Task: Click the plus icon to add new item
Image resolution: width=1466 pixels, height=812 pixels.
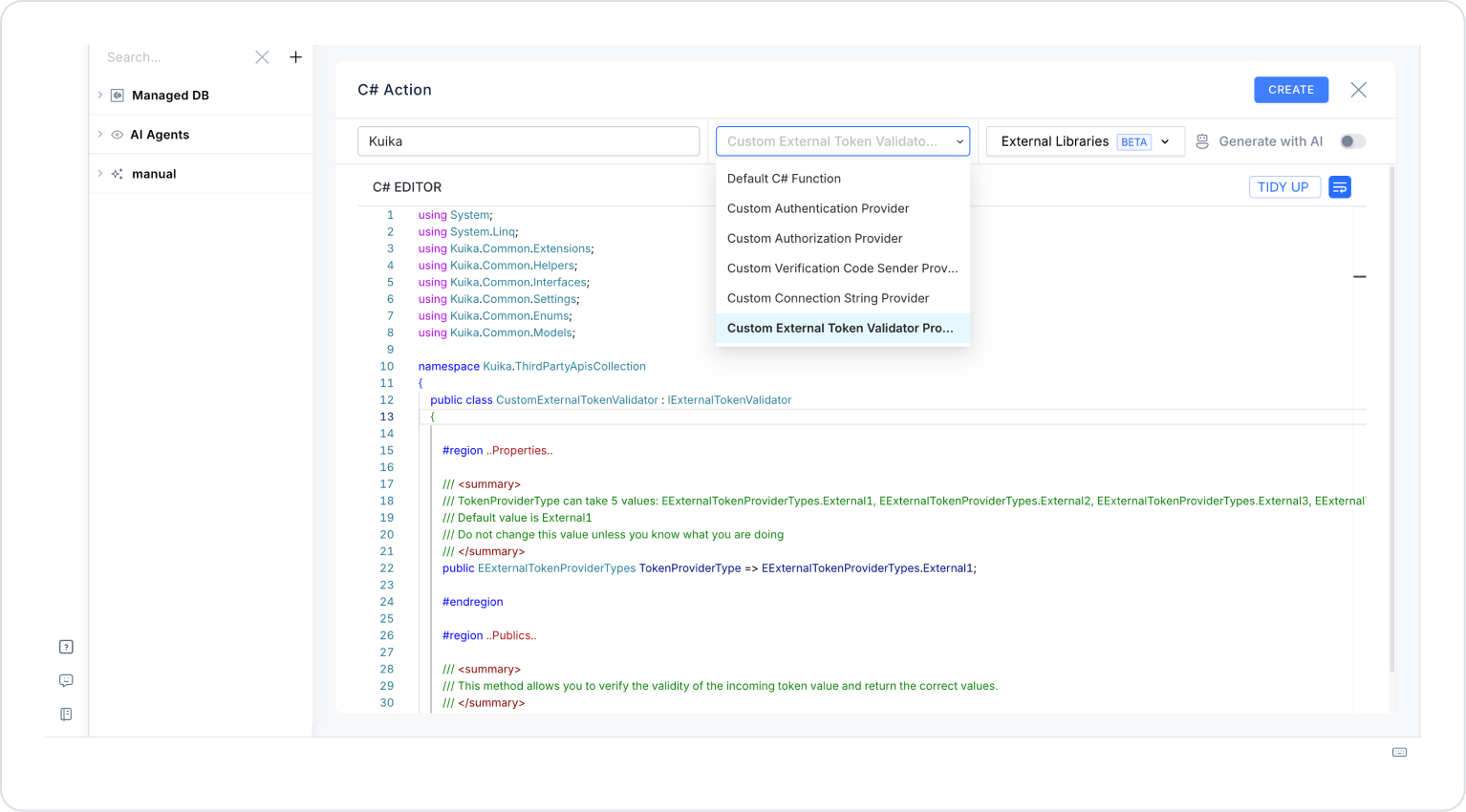Action: click(x=296, y=57)
